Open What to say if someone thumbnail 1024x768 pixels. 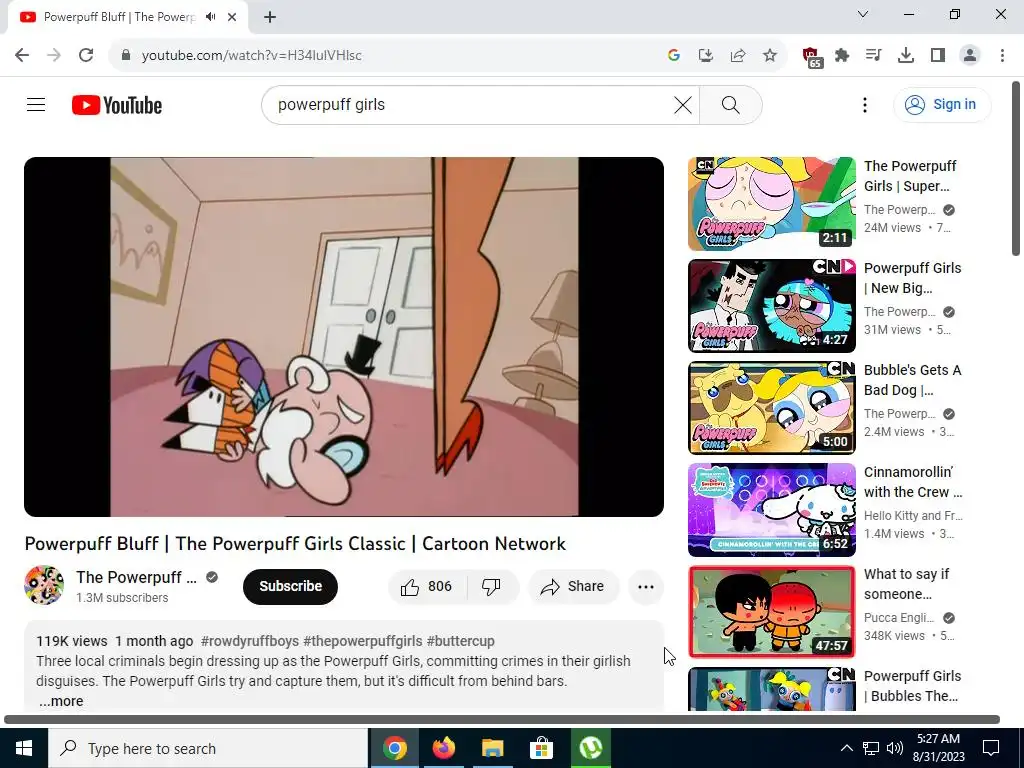coord(771,611)
